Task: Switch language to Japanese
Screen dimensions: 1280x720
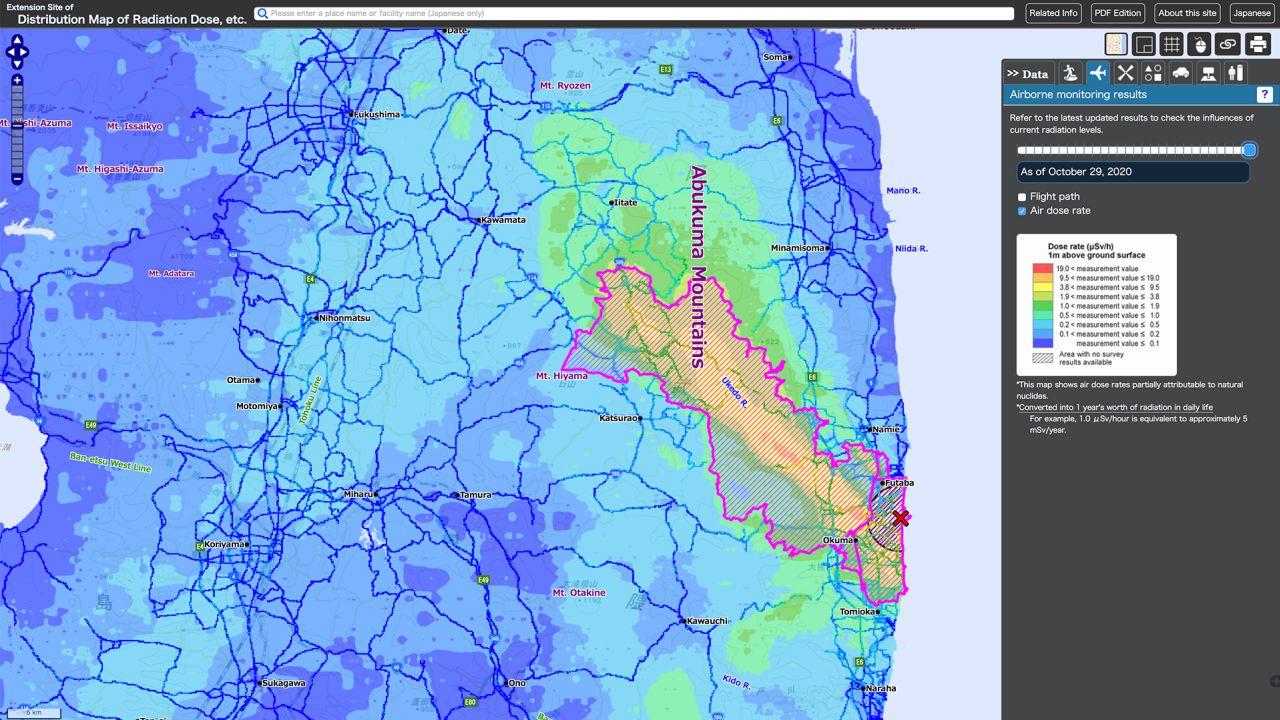Action: [1252, 13]
